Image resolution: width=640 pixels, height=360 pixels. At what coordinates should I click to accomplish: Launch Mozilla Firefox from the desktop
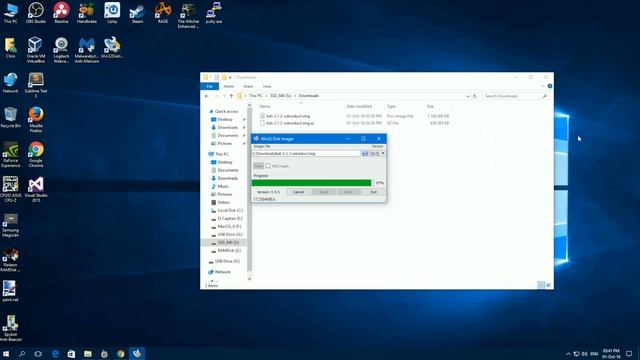(x=36, y=120)
